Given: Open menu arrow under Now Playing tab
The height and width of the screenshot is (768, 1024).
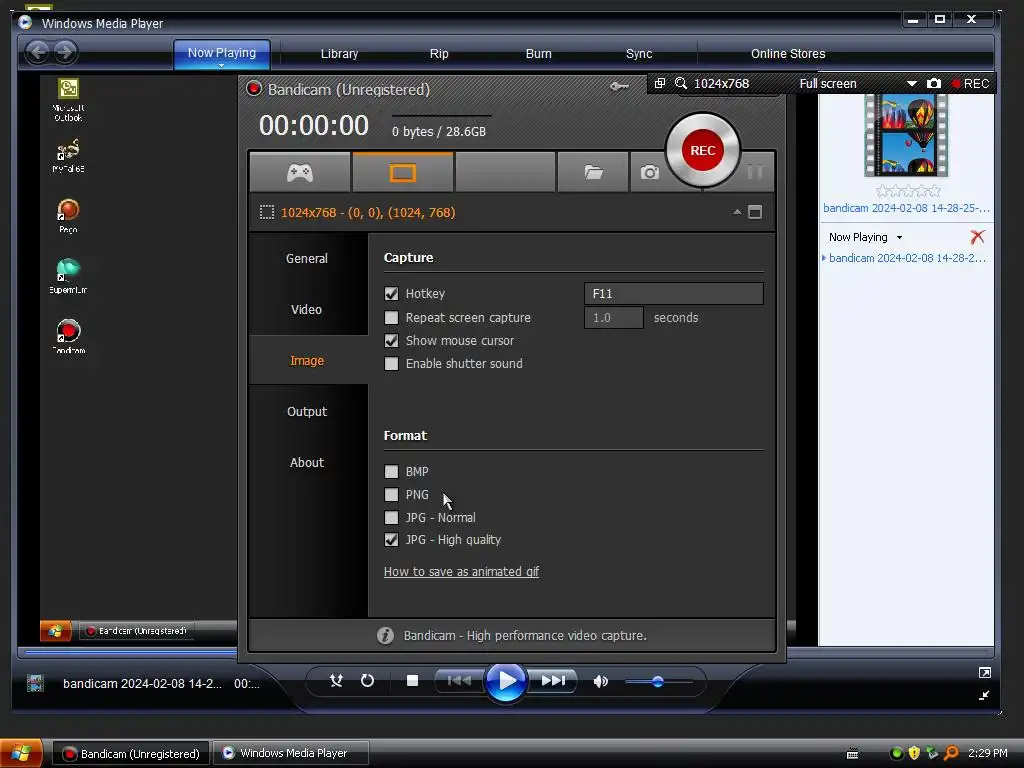Looking at the screenshot, I should 221,65.
